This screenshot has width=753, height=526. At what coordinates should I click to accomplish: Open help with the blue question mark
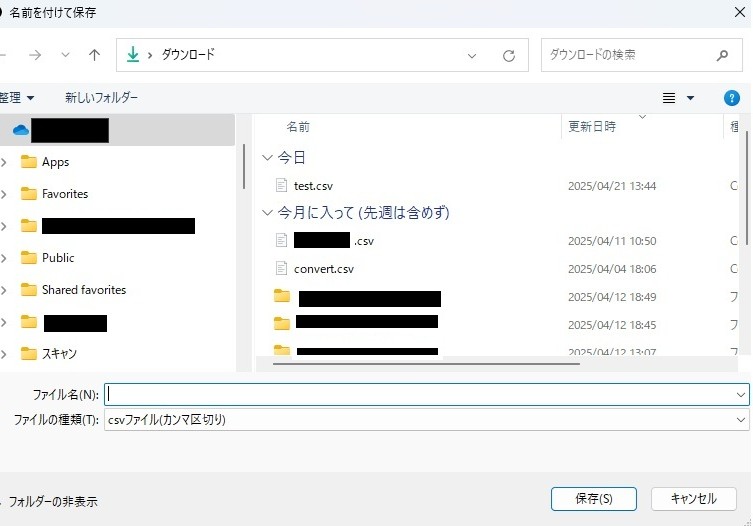(731, 98)
